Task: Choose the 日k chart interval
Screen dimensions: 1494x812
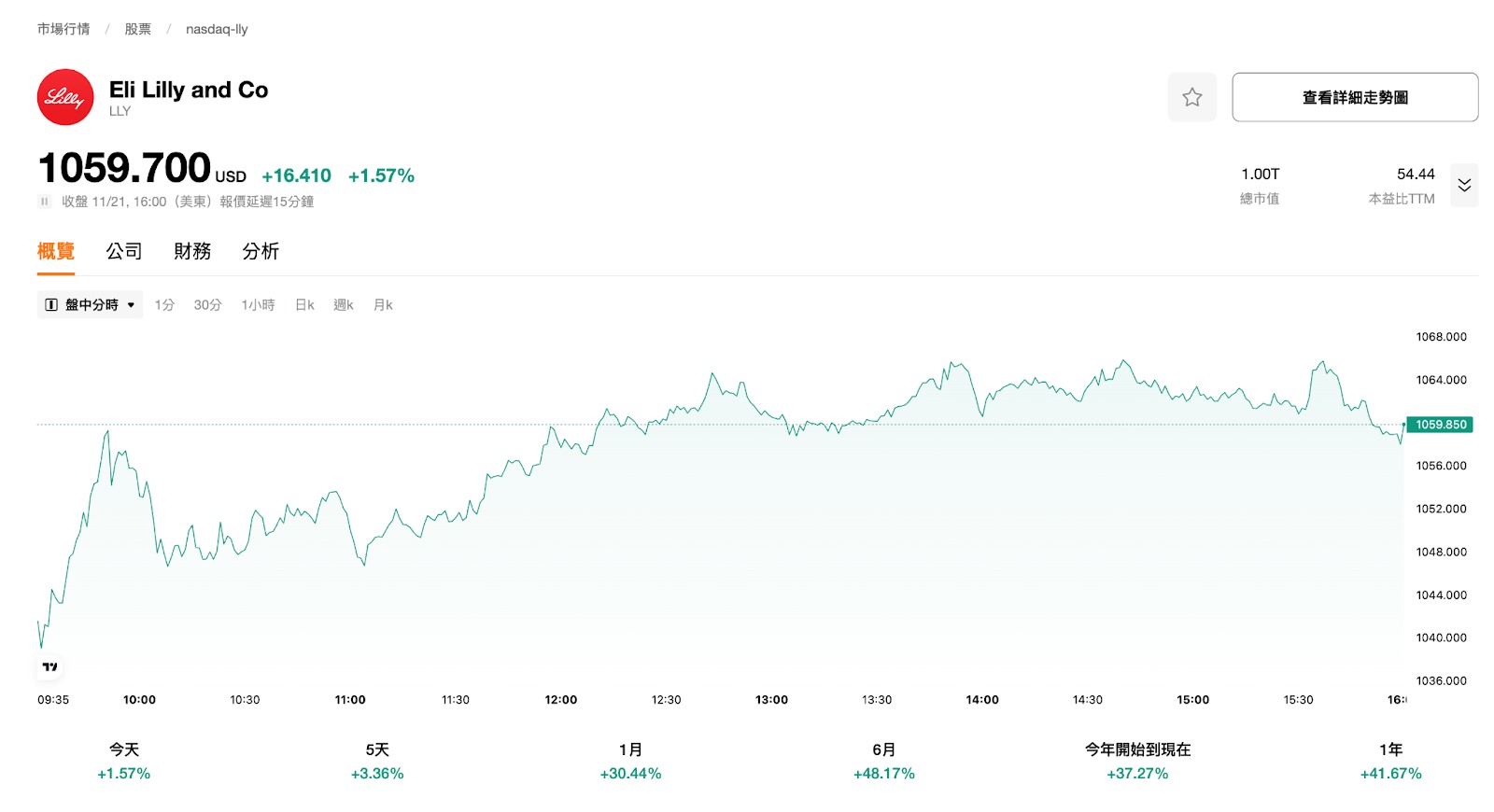Action: tap(304, 305)
